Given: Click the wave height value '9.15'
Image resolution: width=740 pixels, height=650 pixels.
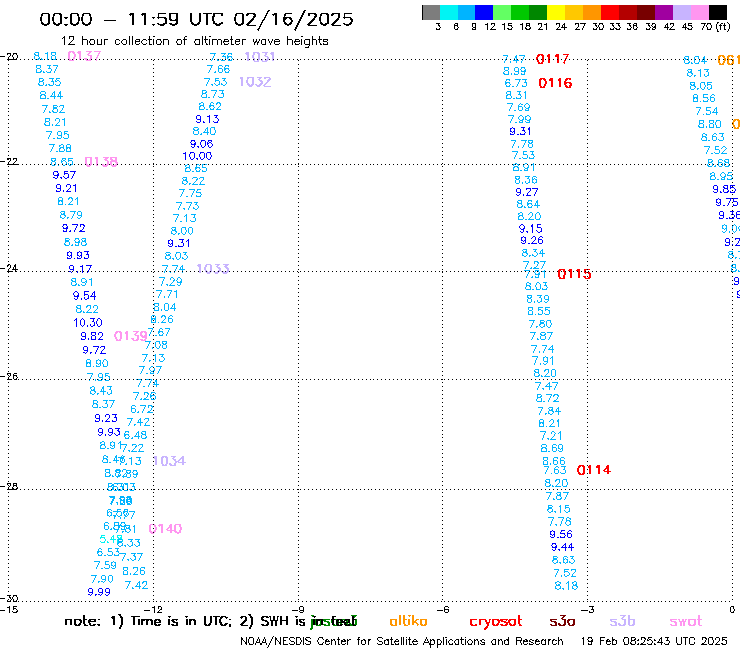Looking at the screenshot, I should tap(530, 228).
